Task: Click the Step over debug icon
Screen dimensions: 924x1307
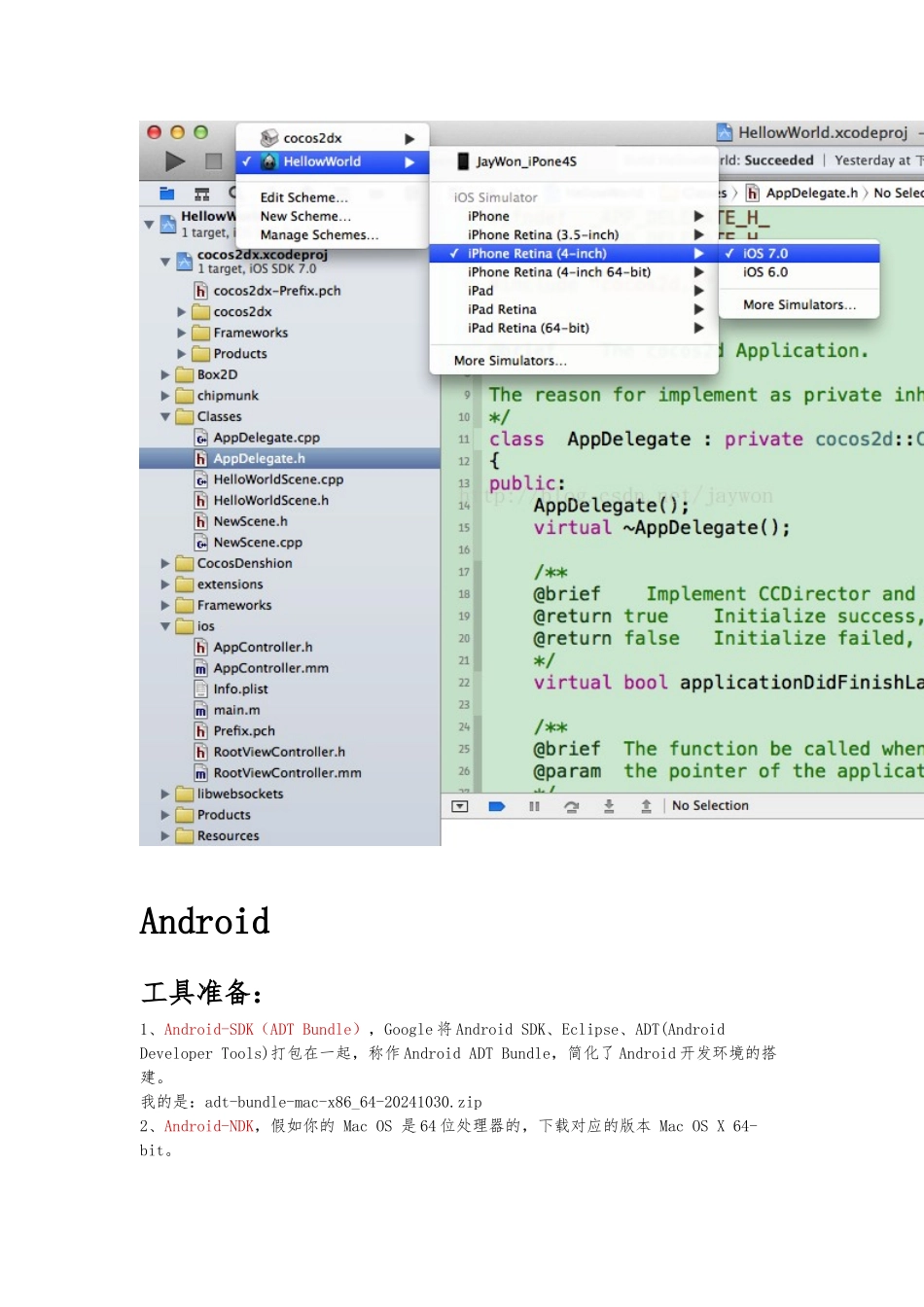Action: pyautogui.click(x=572, y=806)
